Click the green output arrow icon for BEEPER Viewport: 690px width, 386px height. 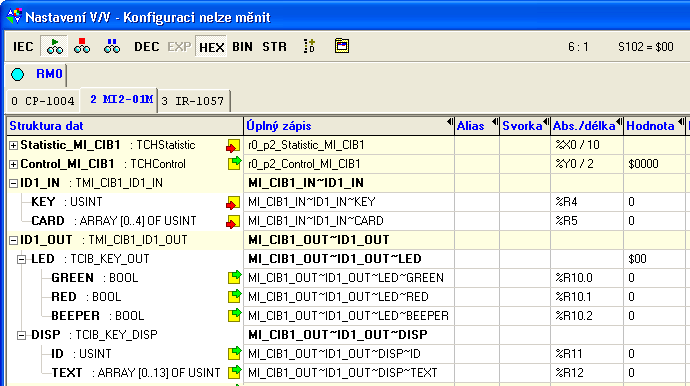point(235,315)
